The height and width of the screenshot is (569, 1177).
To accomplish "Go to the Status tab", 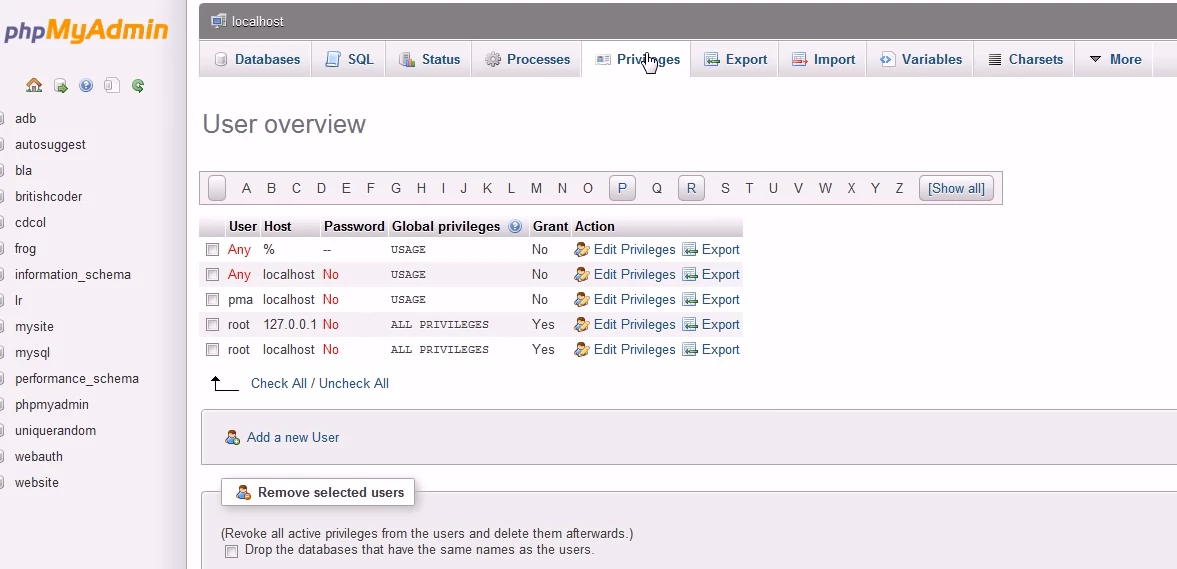I will pyautogui.click(x=429, y=59).
